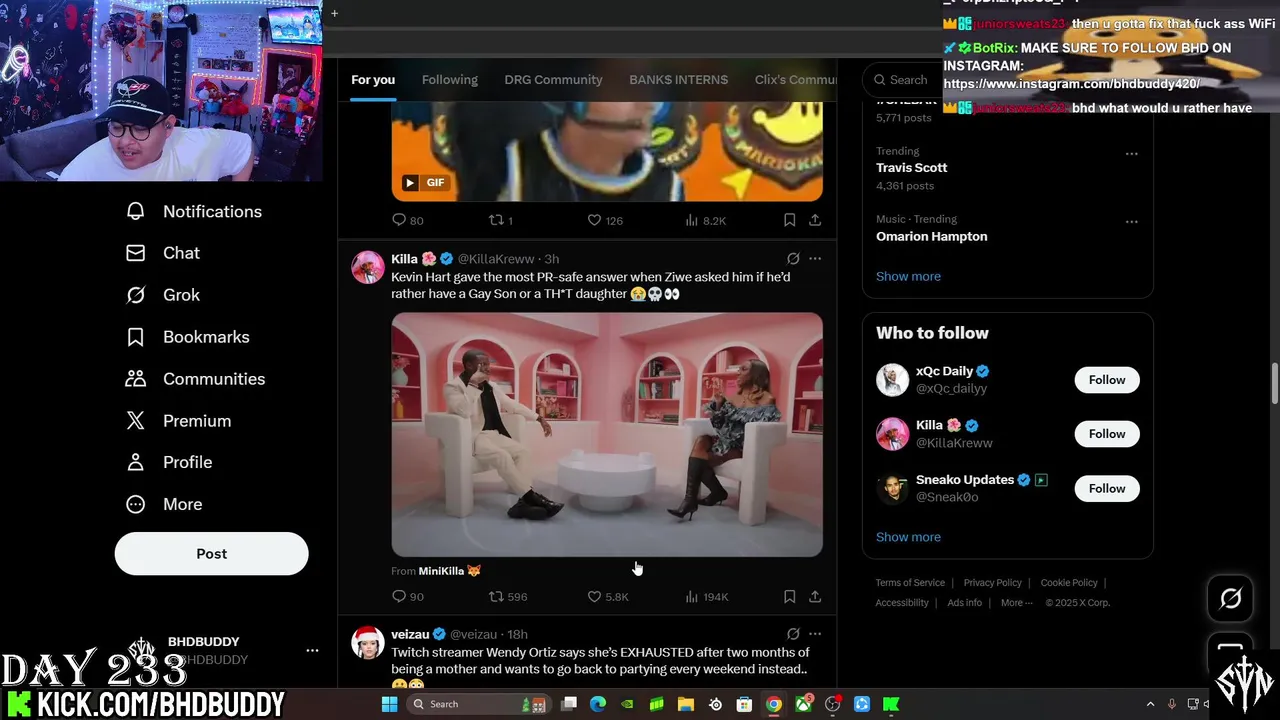Show more Who to follow suggestions
The image size is (1280, 720).
[x=908, y=537]
